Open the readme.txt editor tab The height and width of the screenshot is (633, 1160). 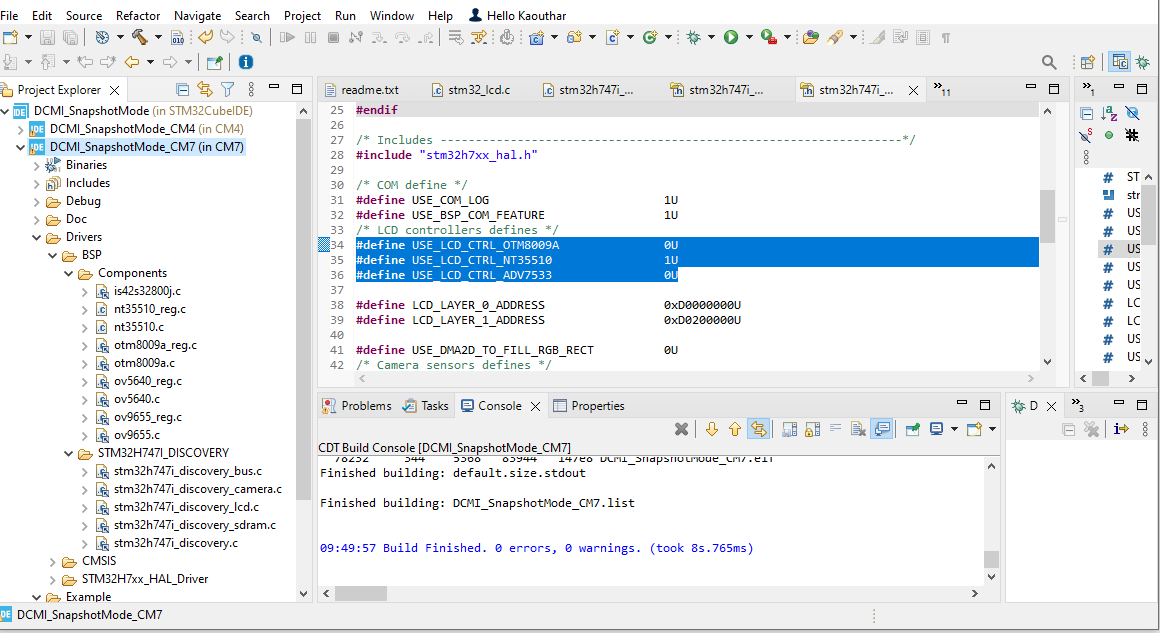click(x=369, y=90)
